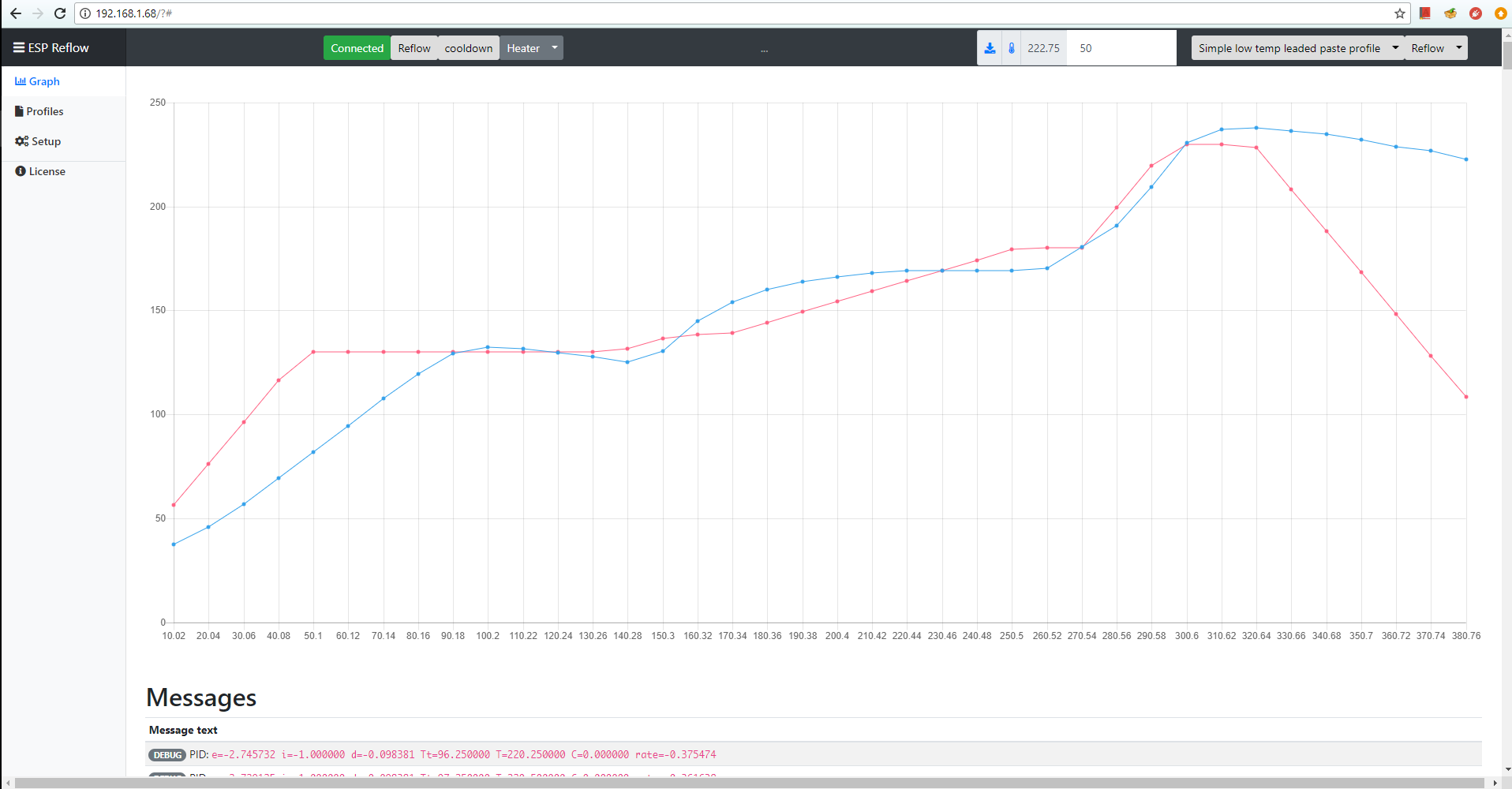
Task: Open Setup using the gears icon
Action: (x=21, y=140)
